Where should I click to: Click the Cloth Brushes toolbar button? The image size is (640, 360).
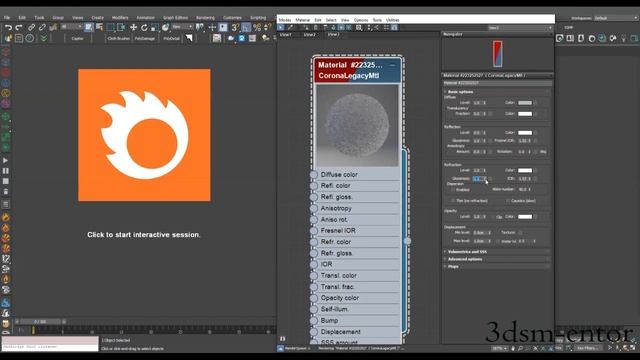(118, 38)
